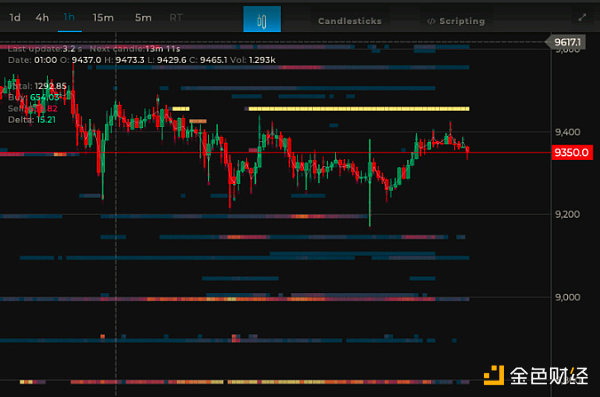Switch to the 4h timeframe

pyautogui.click(x=42, y=18)
